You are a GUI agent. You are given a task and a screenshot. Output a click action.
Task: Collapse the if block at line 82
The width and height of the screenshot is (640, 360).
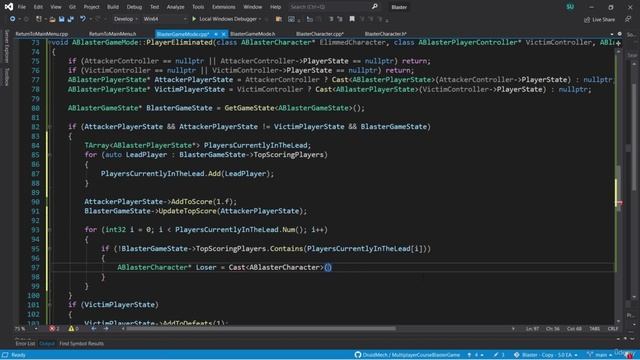coord(49,127)
